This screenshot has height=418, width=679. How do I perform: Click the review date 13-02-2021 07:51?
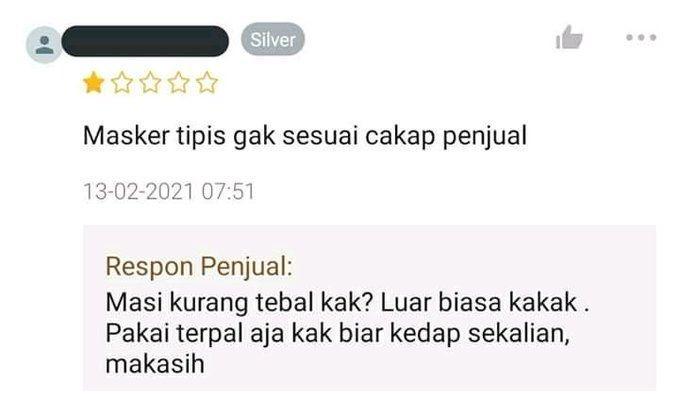point(169,191)
